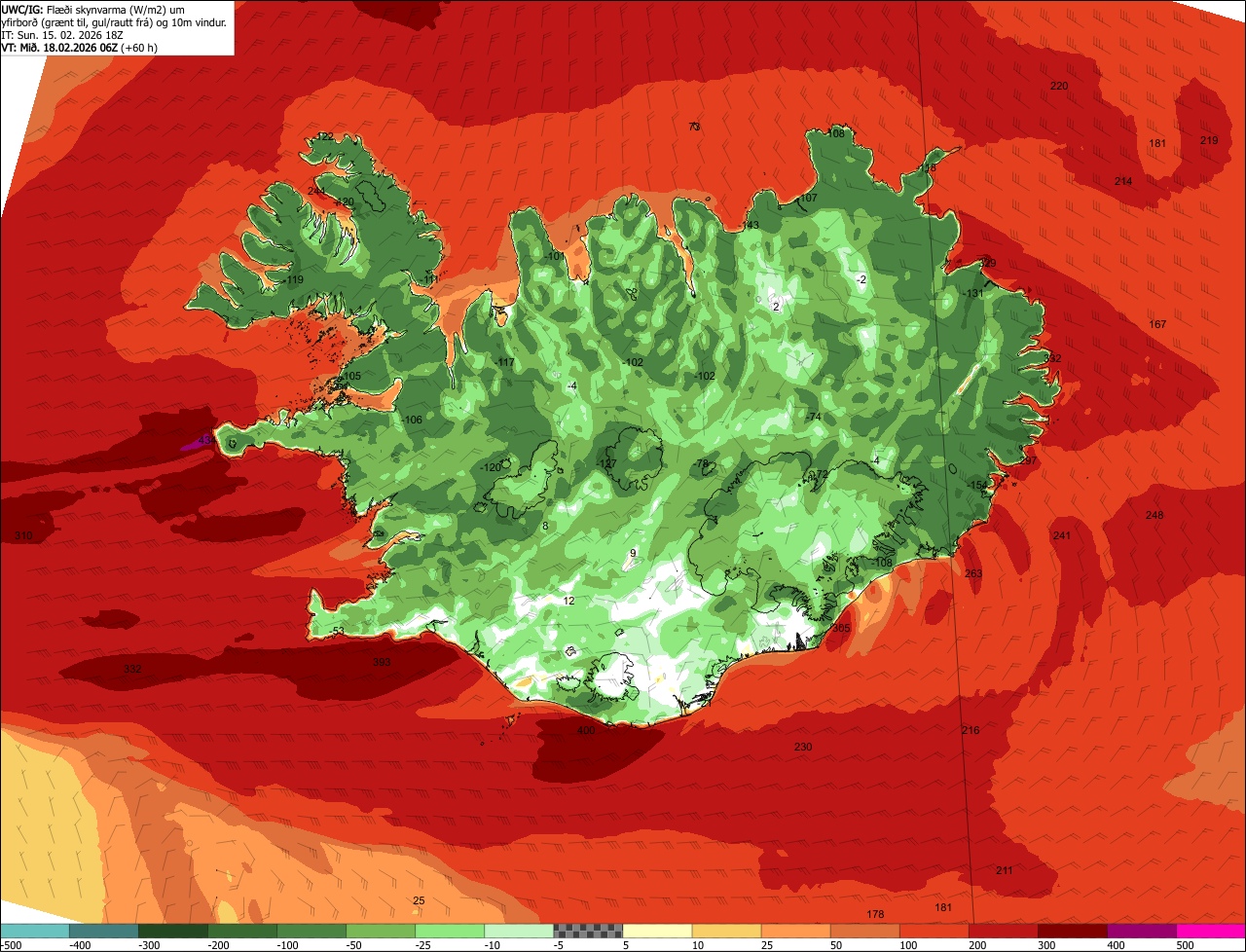This screenshot has width=1246, height=952.
Task: Click the '214' value in the northeast sea
Action: (1123, 181)
